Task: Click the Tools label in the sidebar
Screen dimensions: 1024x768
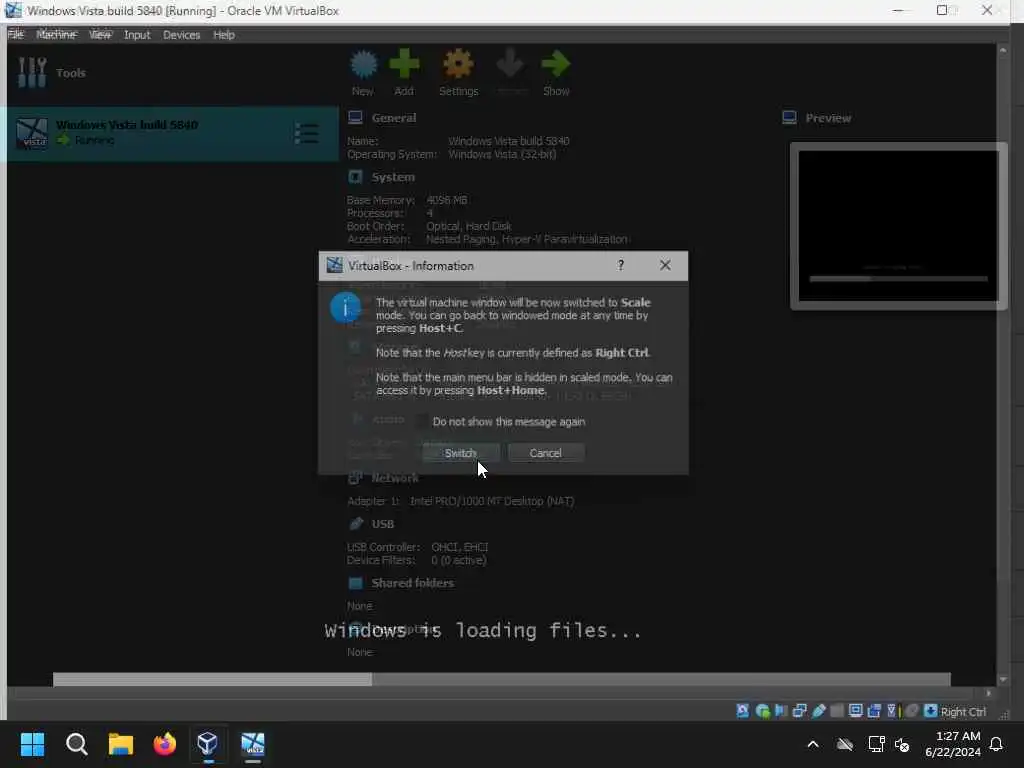Action: click(x=71, y=73)
